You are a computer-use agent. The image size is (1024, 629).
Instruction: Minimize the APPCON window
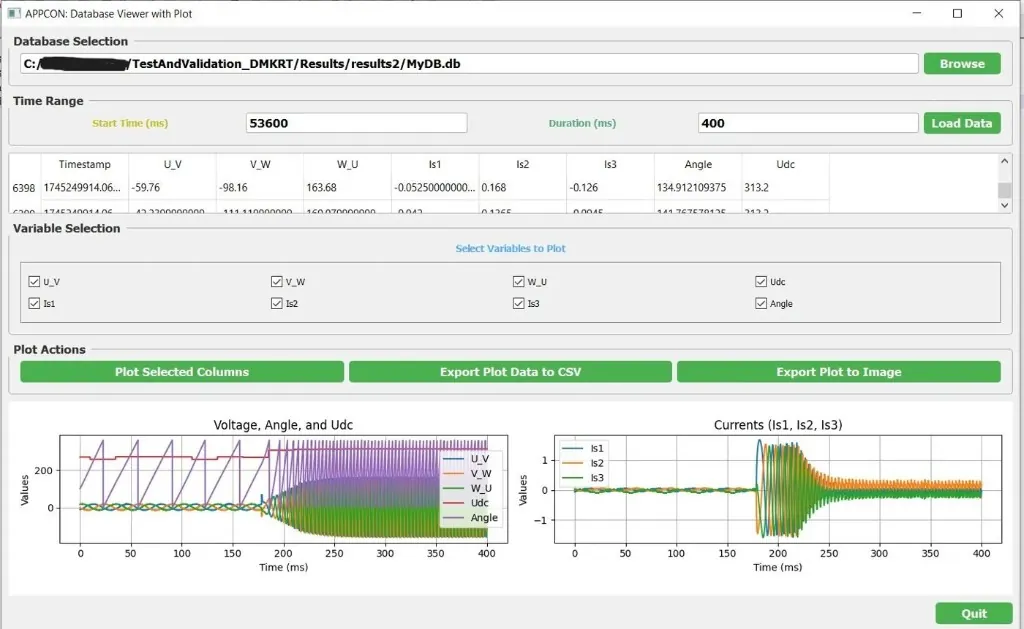point(917,13)
